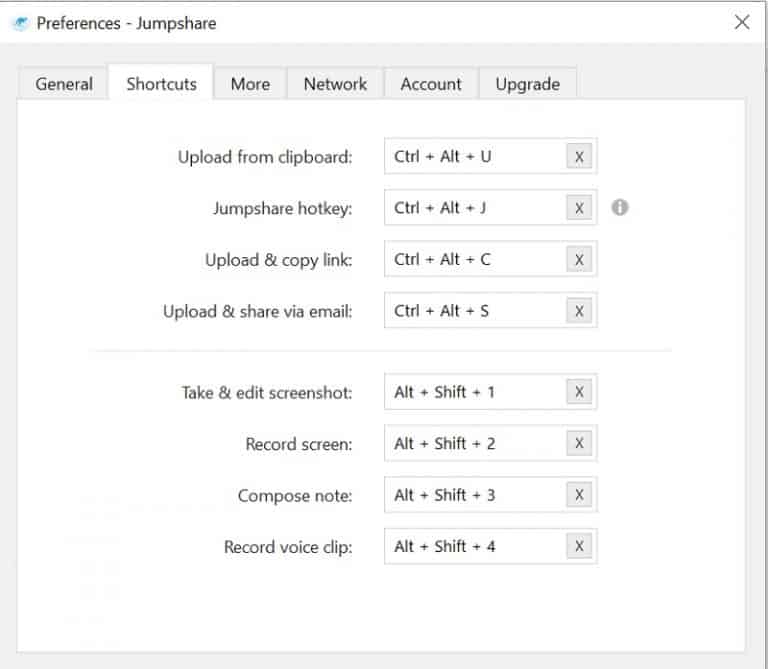
Task: Click the 'Take & edit screenshot:' label
Action: click(267, 393)
